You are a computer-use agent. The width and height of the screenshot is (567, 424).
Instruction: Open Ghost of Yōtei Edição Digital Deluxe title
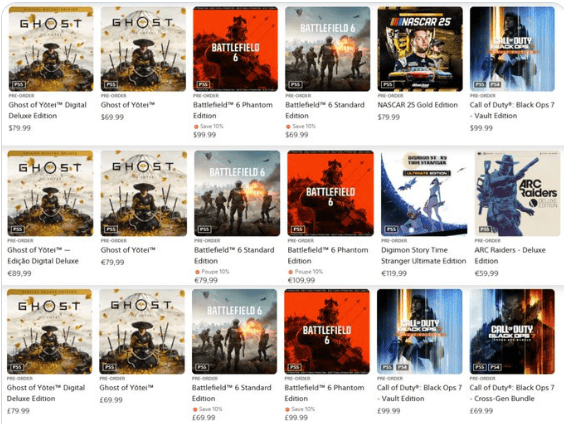point(43,256)
